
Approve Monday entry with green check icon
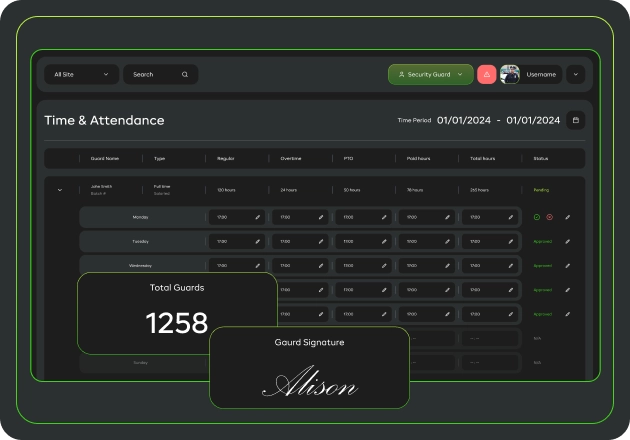(x=537, y=216)
